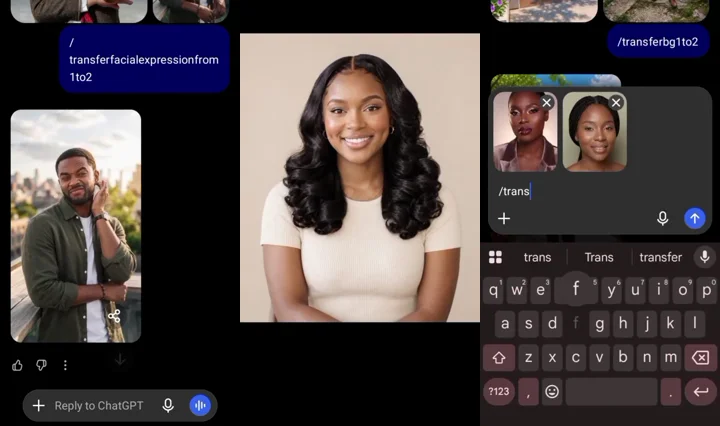Focus the Reply to ChatGPT field

[x=119, y=405]
